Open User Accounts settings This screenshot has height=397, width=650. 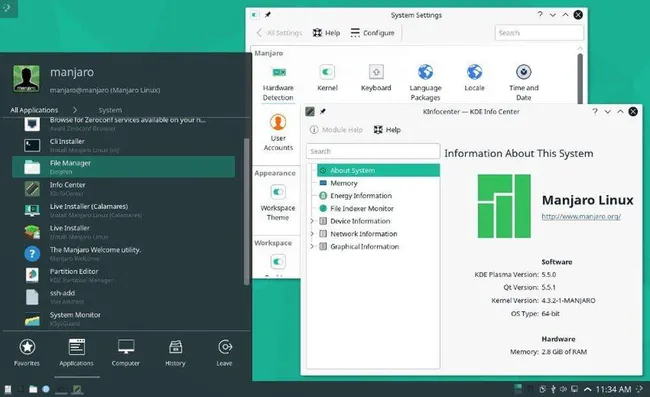pos(278,133)
